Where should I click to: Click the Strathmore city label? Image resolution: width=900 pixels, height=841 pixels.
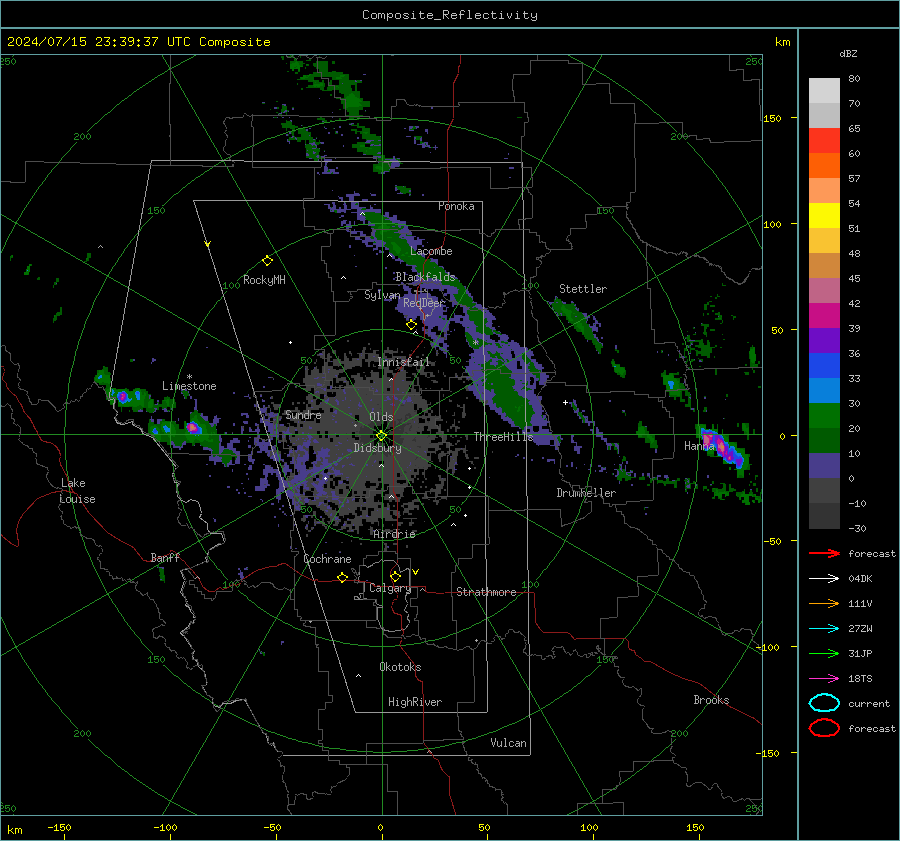[486, 592]
